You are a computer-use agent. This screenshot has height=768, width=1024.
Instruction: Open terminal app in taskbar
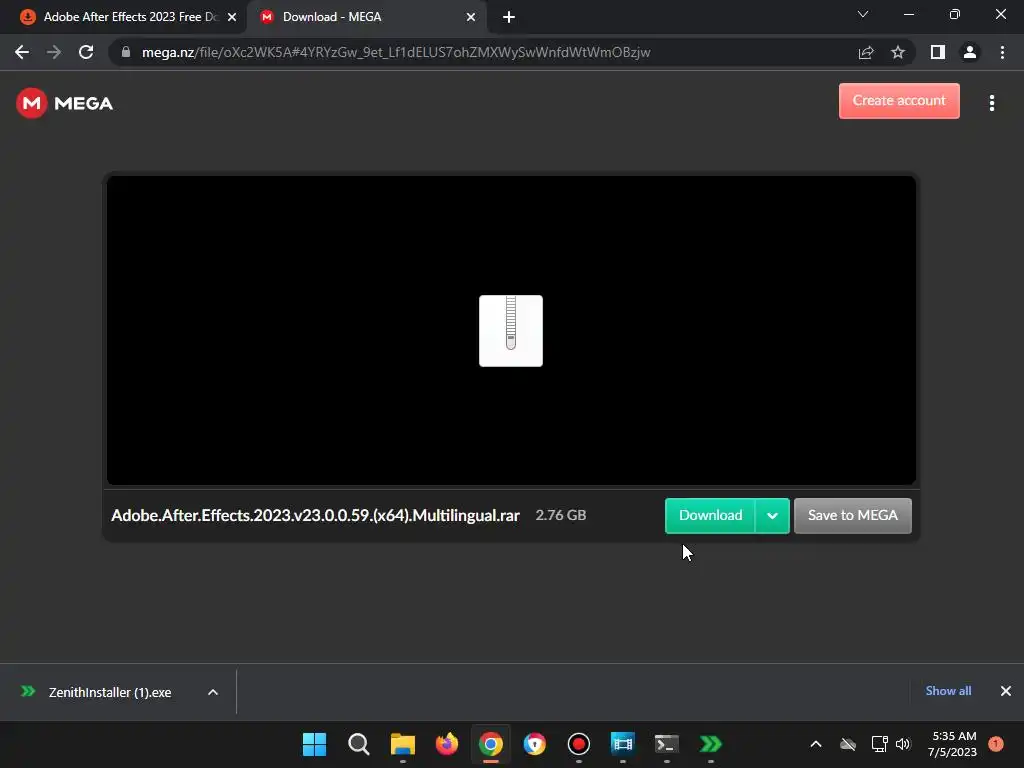[667, 744]
